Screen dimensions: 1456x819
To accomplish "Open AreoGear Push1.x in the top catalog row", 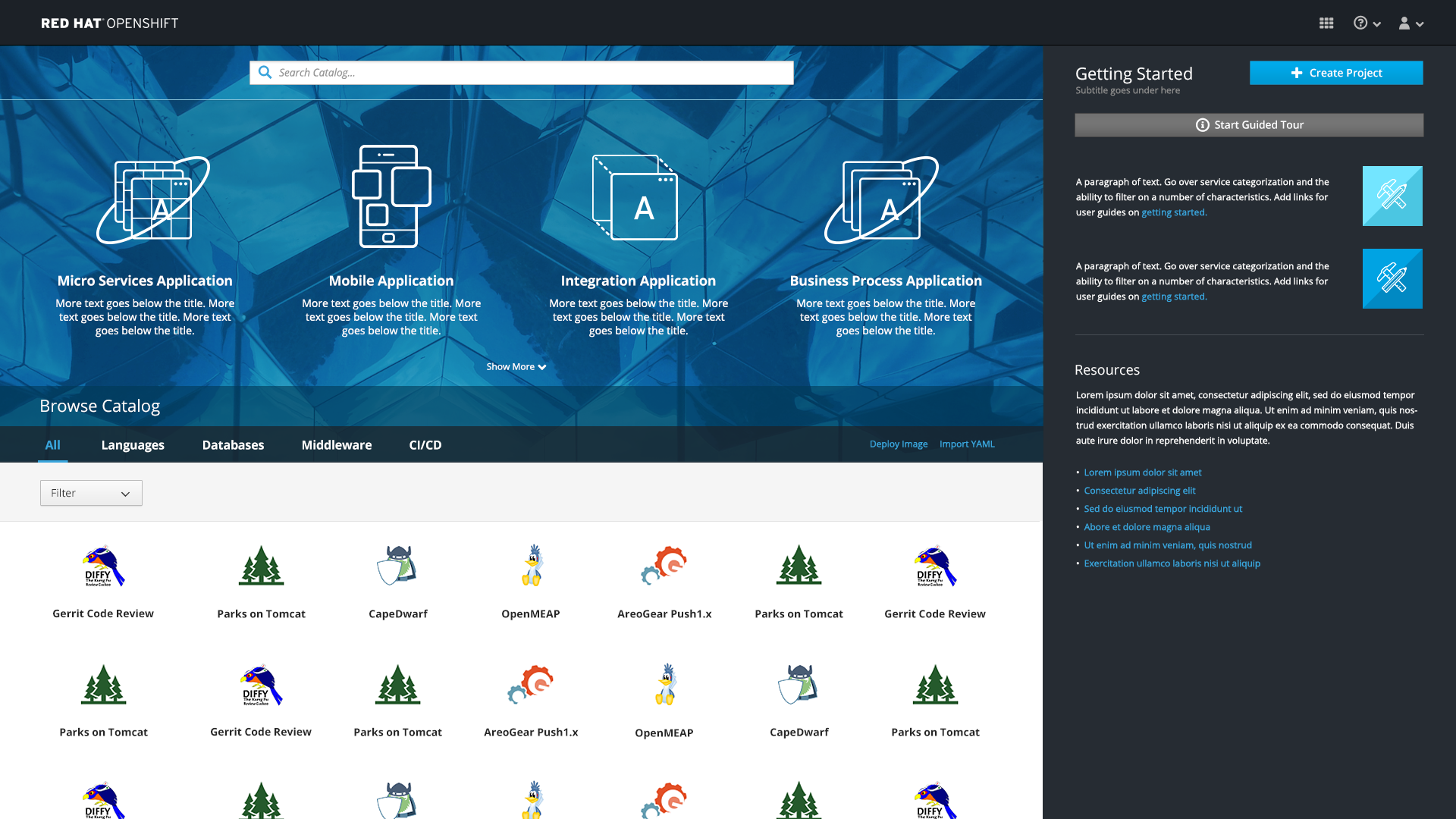I will point(664,582).
